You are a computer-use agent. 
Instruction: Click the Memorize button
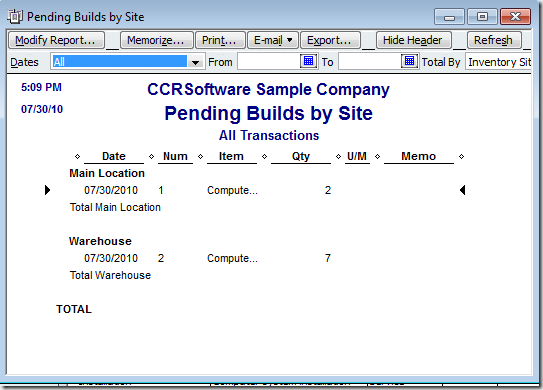157,40
